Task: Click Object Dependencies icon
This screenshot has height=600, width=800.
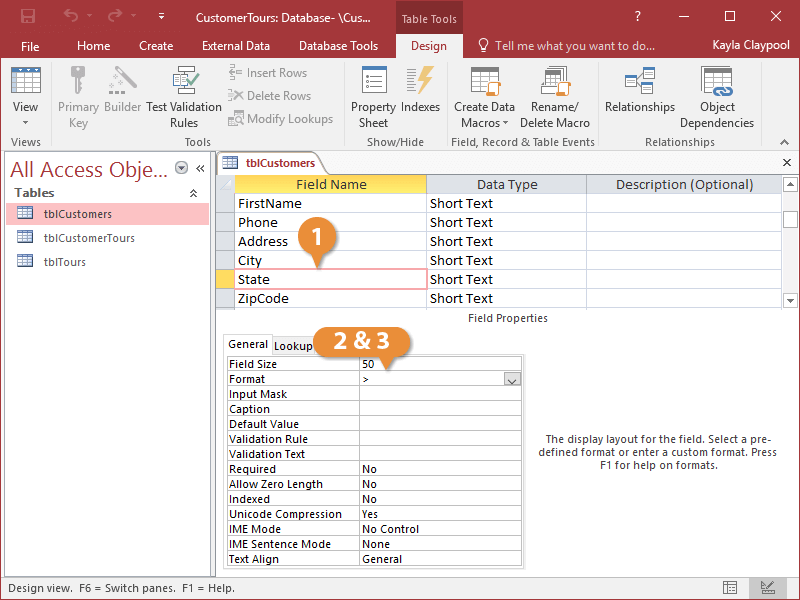Action: click(717, 81)
